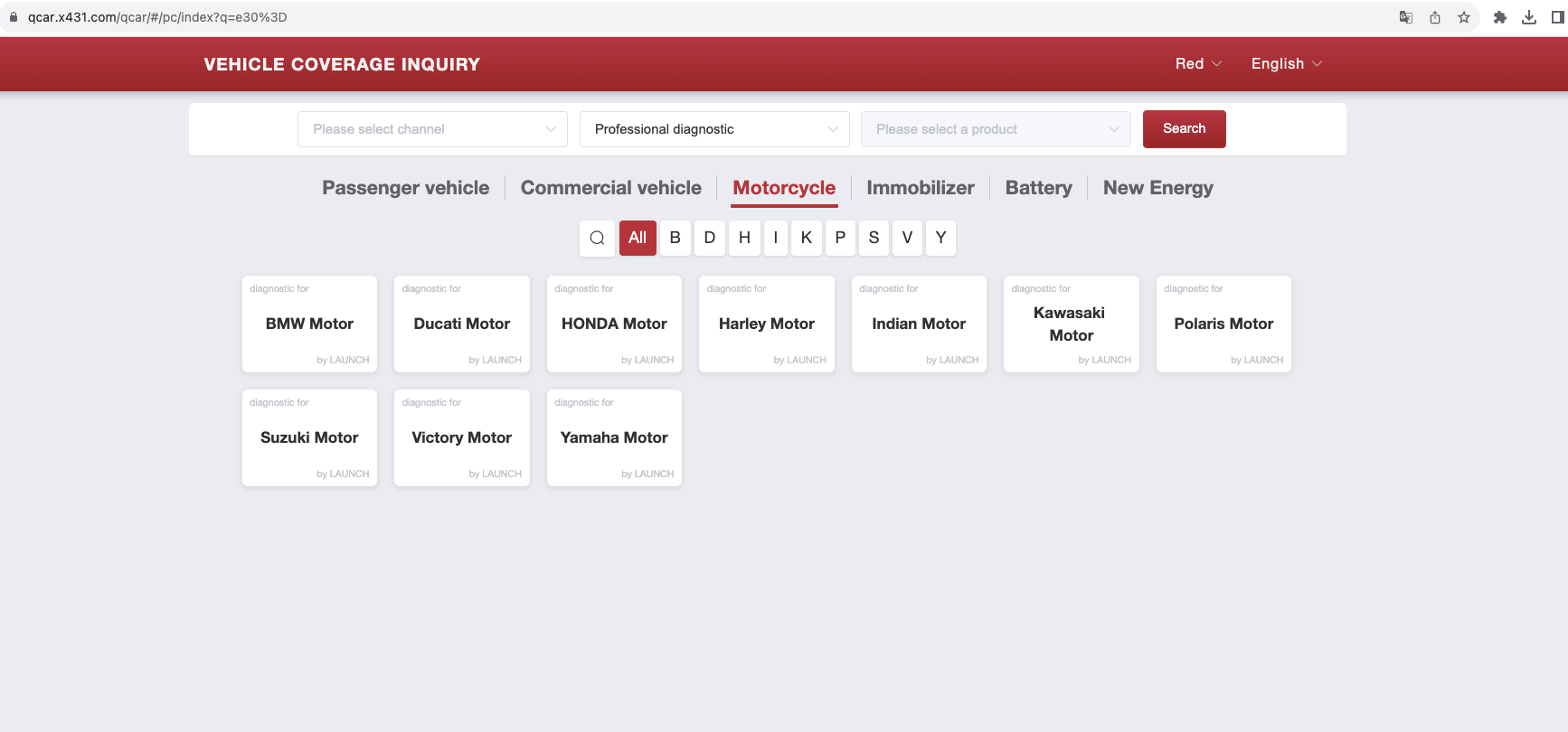Open the Battery tab
Viewport: 1568px width, 732px height.
click(x=1039, y=188)
